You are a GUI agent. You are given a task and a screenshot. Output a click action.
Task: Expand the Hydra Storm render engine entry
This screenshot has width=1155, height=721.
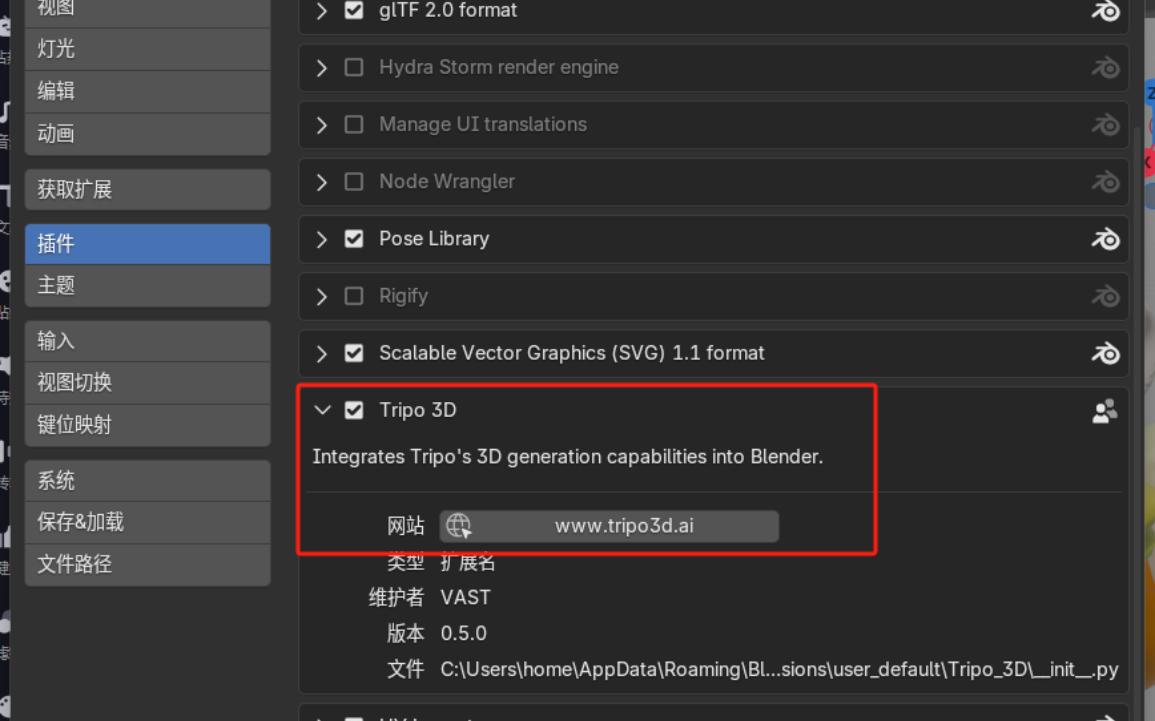(322, 67)
